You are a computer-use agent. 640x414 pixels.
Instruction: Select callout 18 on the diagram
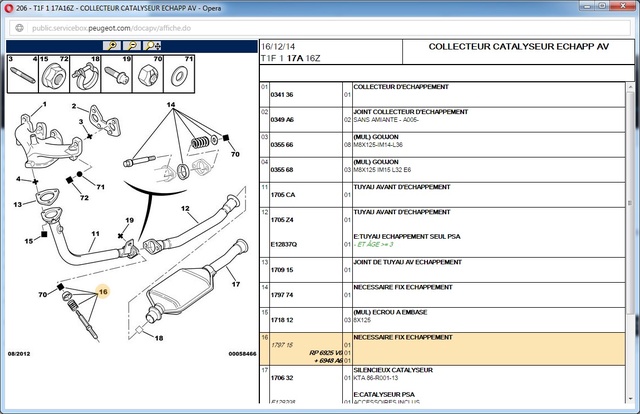point(159,338)
